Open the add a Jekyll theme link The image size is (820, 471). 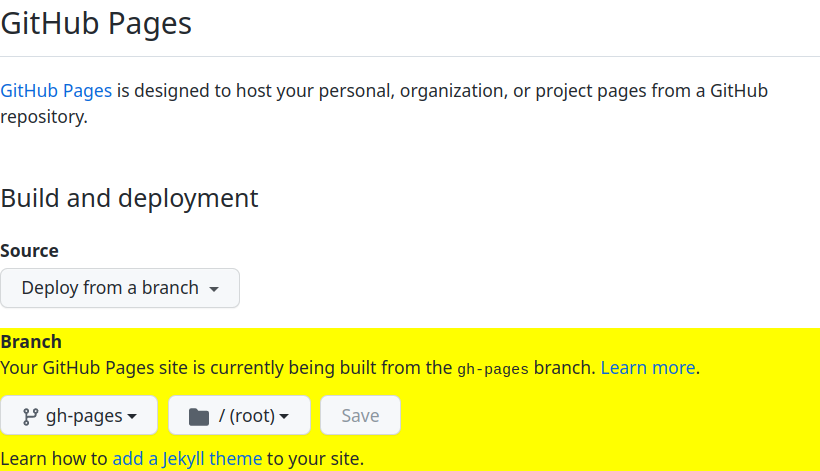187,459
